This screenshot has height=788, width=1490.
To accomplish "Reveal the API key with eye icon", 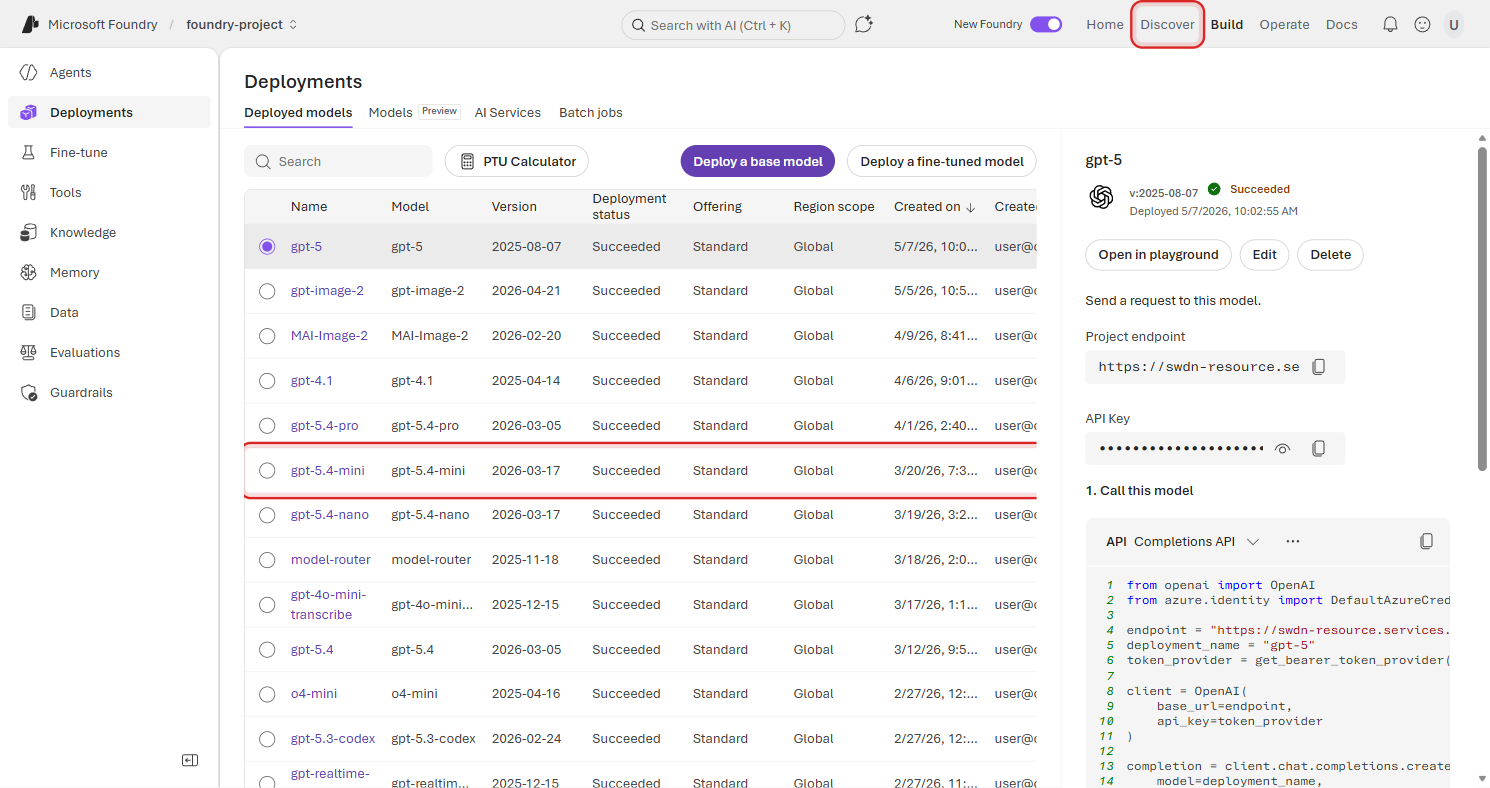I will 1282,449.
